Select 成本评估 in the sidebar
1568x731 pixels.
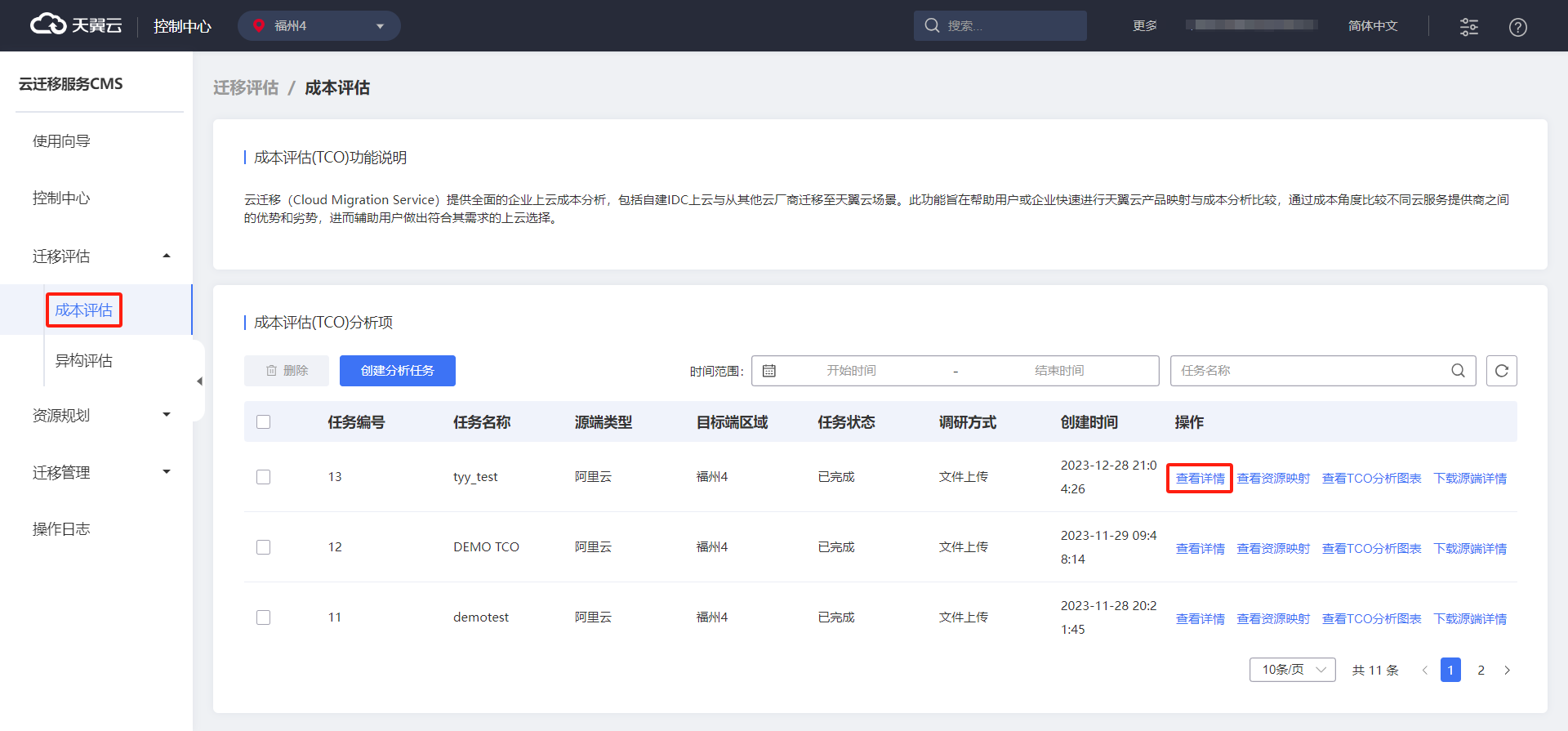(x=83, y=310)
